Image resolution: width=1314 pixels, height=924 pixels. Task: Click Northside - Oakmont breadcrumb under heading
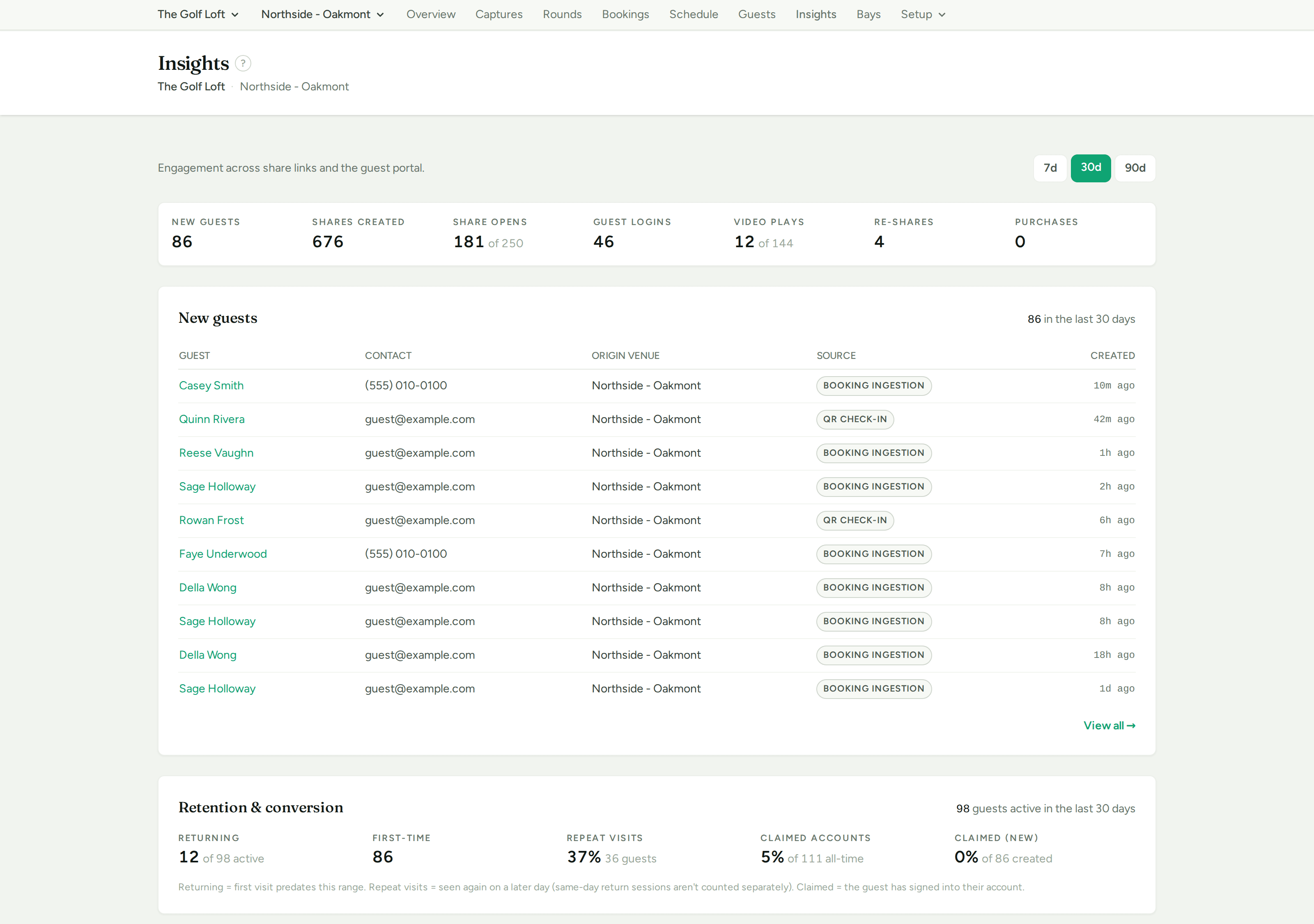[x=294, y=87]
